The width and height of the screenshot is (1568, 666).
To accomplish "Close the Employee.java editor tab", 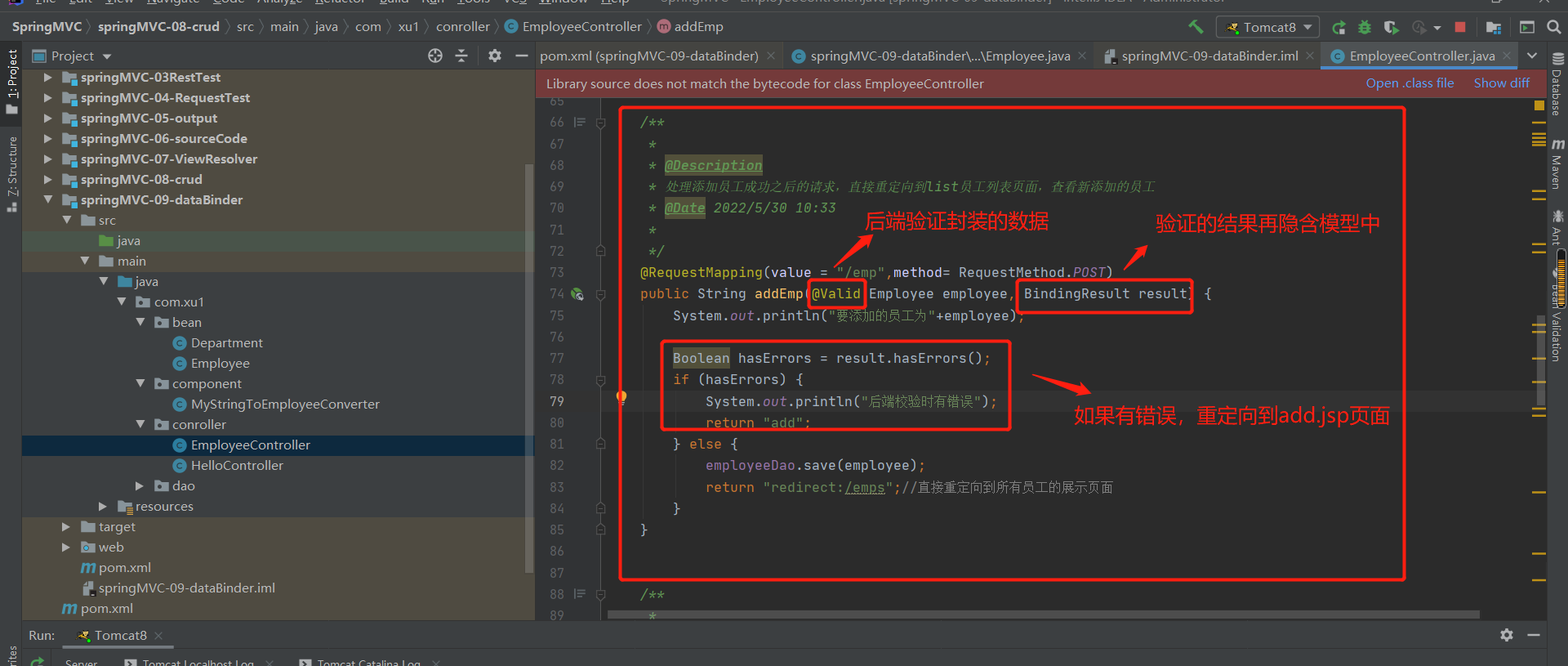I will point(1082,56).
